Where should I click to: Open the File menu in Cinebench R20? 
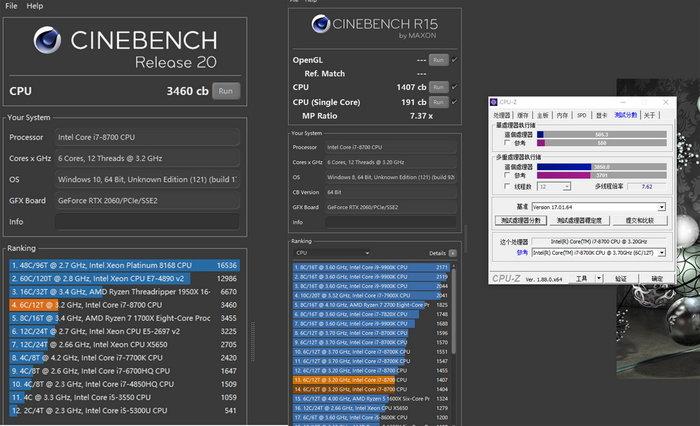11,6
